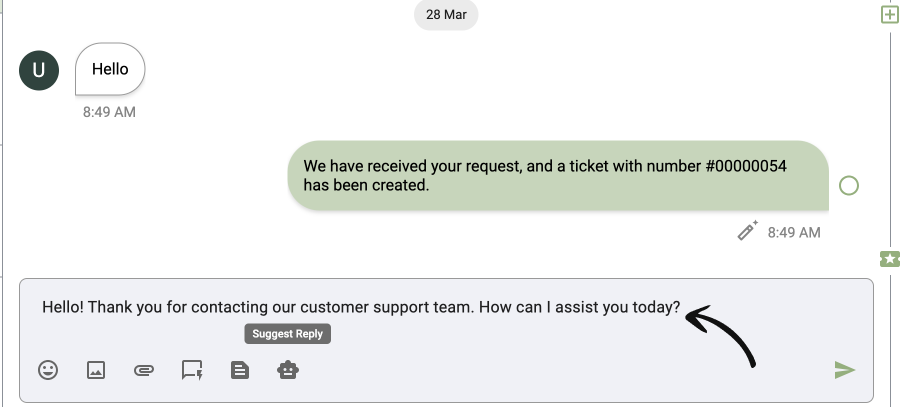The width and height of the screenshot is (907, 407).
Task: Send the message with the arrow icon
Action: [845, 370]
